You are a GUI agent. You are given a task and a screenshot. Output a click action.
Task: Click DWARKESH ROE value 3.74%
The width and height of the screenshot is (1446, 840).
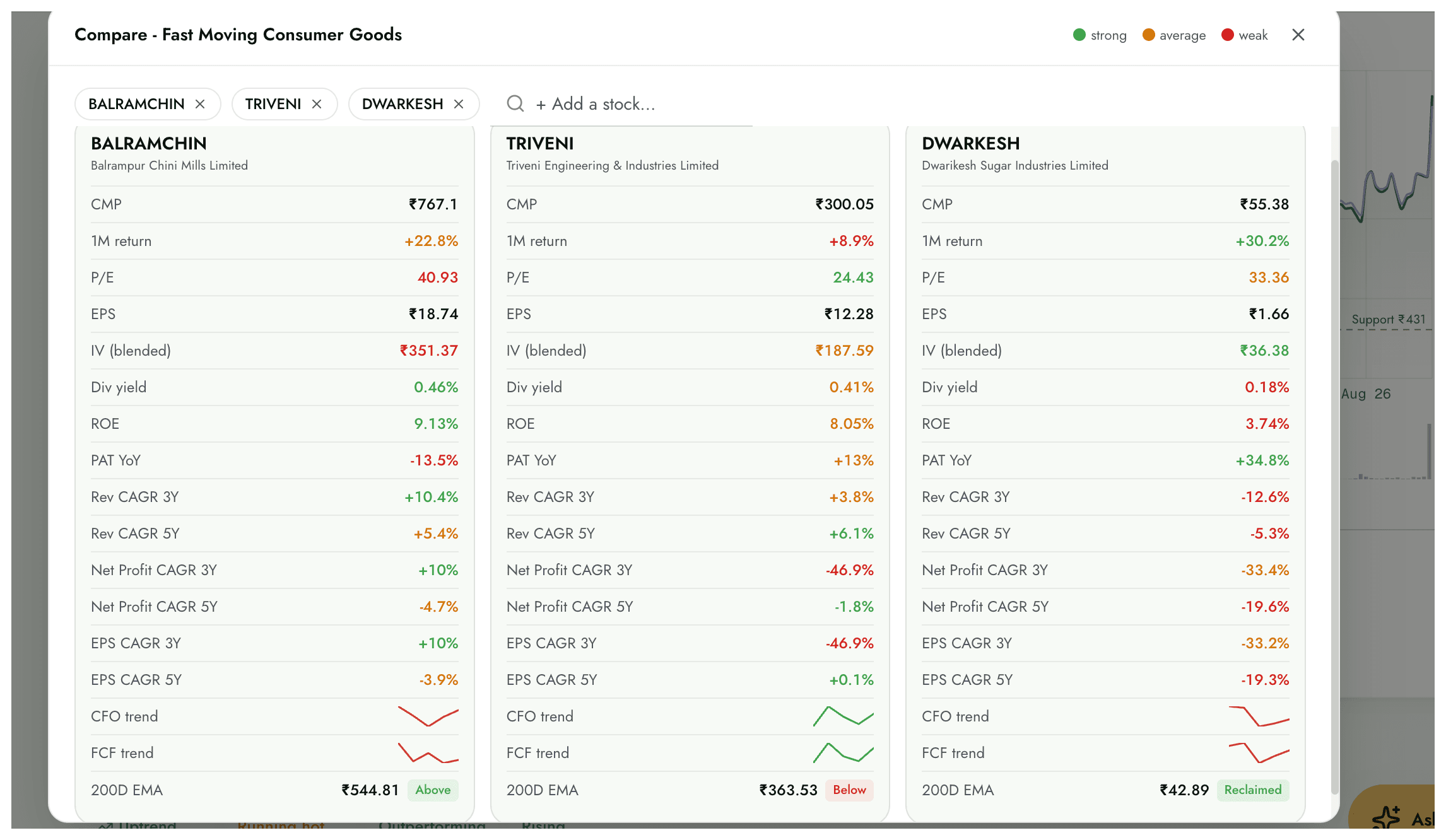coord(1267,424)
